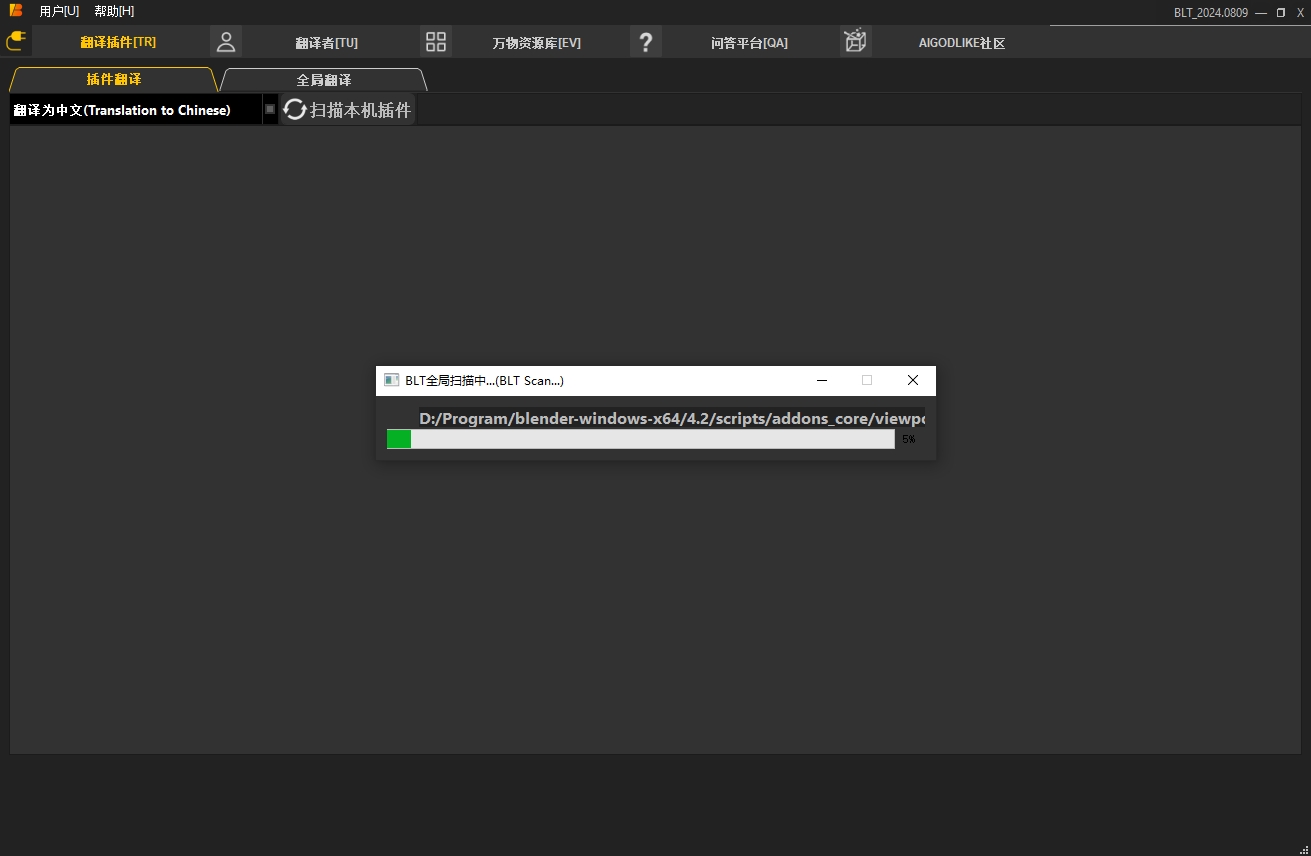Minimize the main BLT window
Screen dimensions: 1311x856
(1261, 12)
